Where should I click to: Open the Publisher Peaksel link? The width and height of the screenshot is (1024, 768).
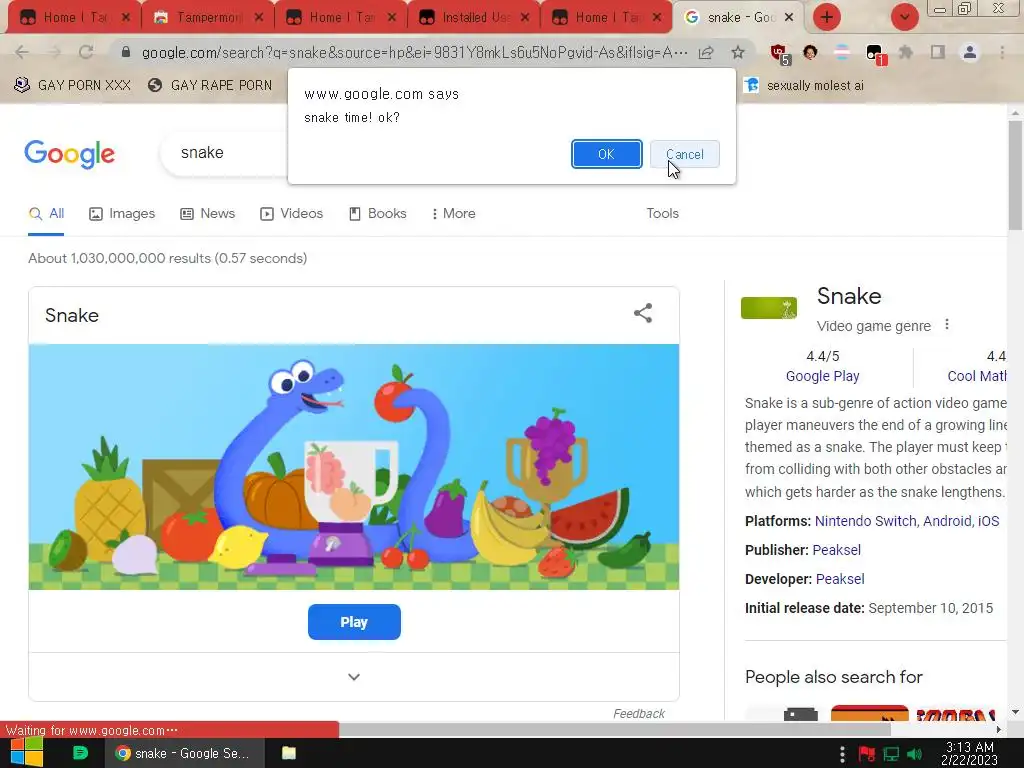click(837, 550)
